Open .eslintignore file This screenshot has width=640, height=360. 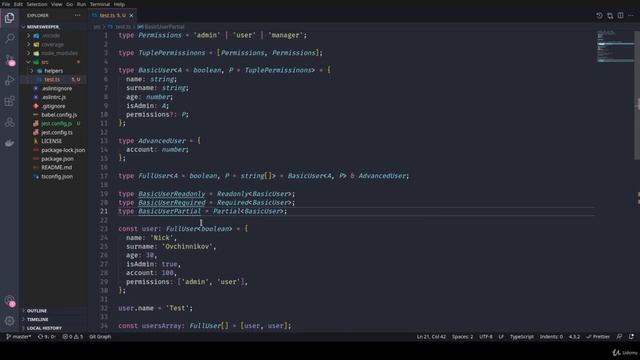click(x=57, y=89)
